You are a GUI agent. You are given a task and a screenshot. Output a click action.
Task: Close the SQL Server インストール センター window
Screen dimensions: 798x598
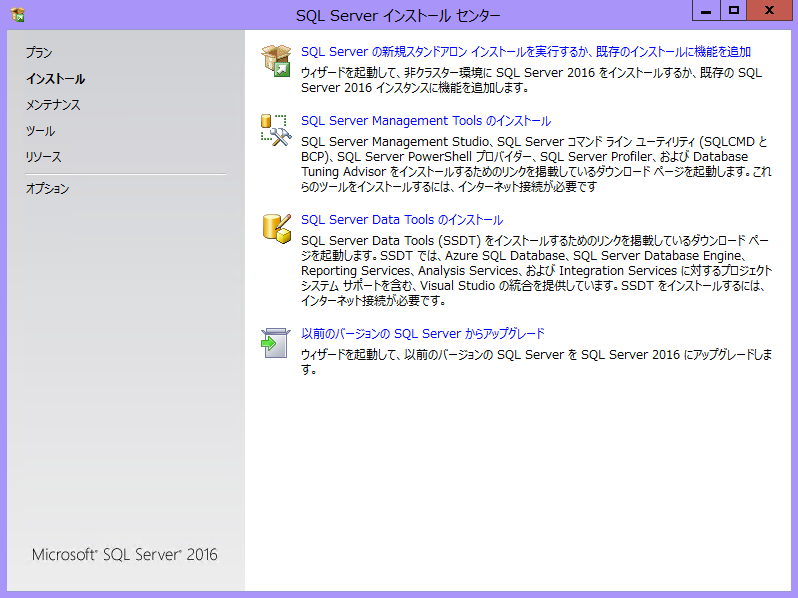[x=768, y=11]
